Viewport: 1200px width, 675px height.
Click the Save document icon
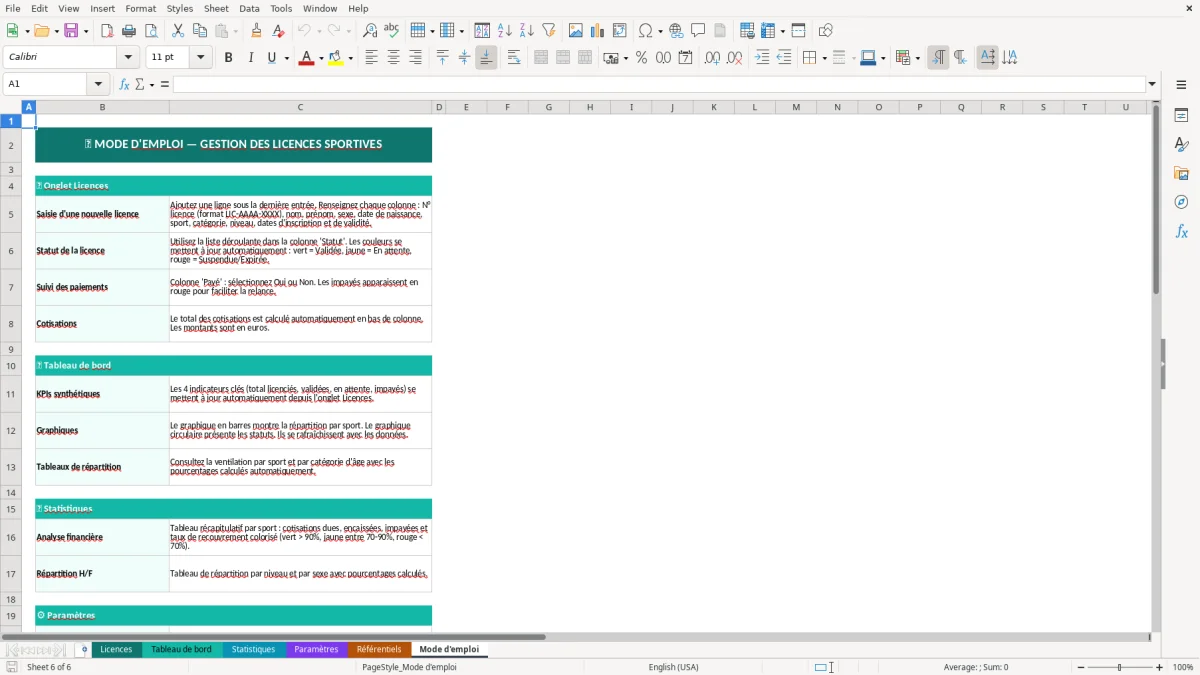pos(72,31)
